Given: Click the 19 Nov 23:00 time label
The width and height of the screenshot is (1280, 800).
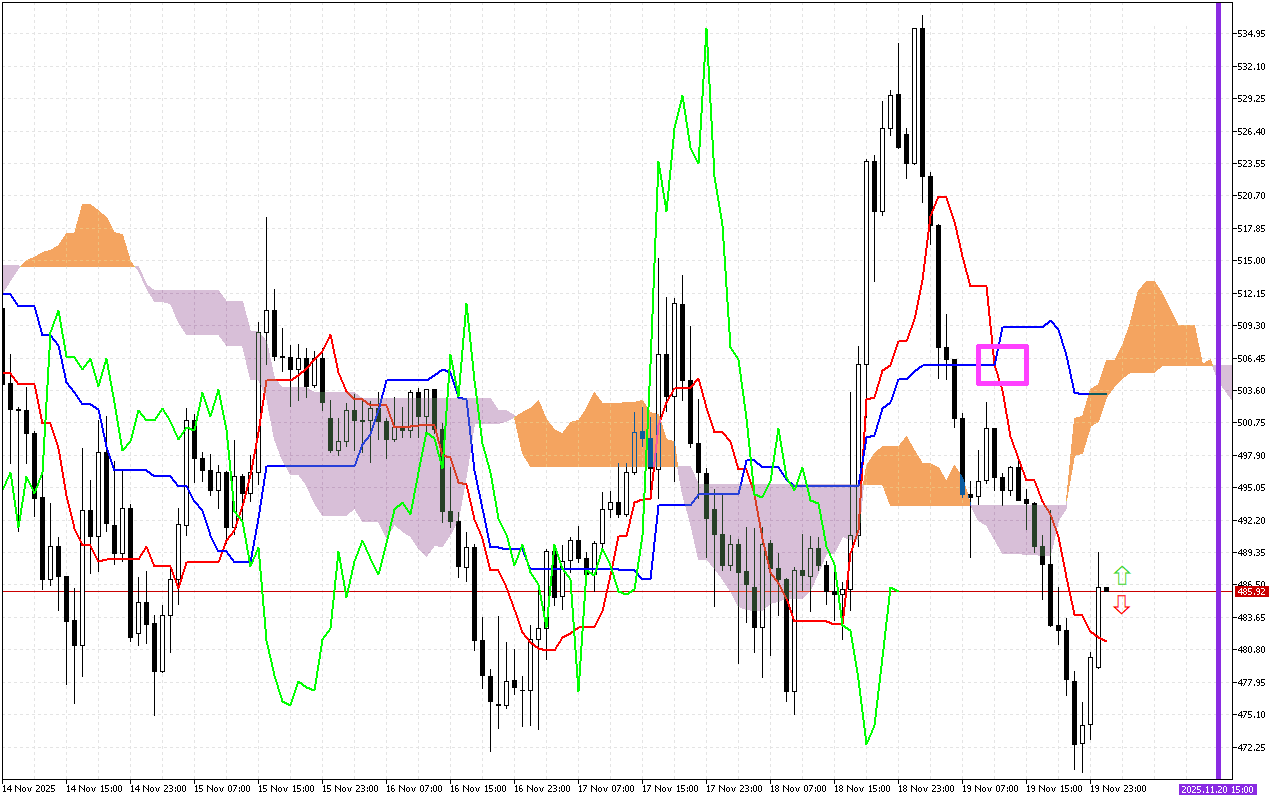Looking at the screenshot, I should pos(1118,788).
